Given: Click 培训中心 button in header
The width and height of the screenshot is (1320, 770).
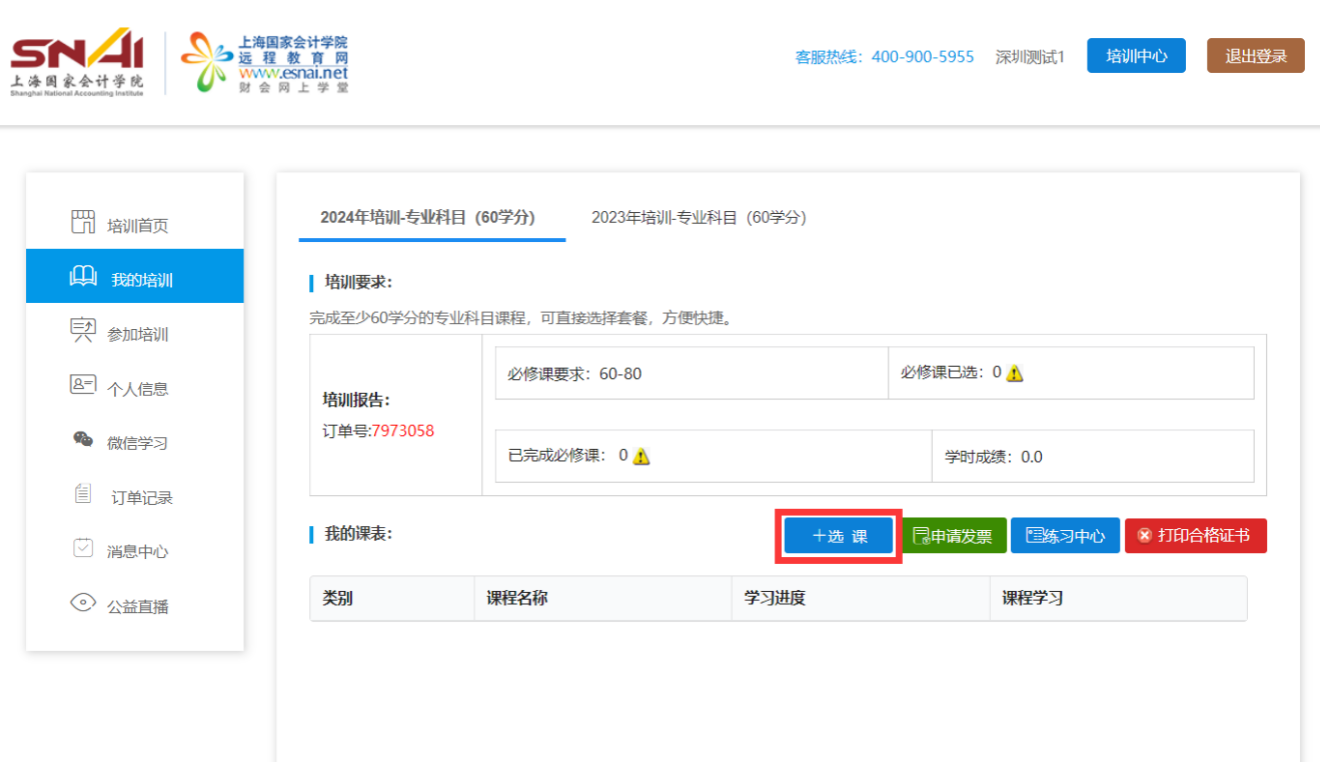Looking at the screenshot, I should click(1136, 56).
